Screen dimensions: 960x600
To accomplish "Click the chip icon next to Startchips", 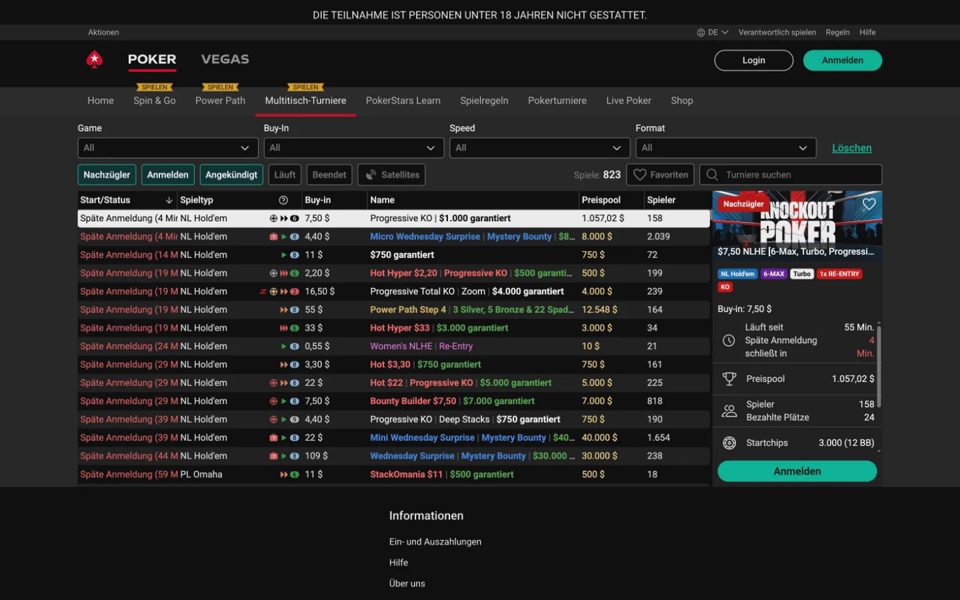I will point(729,443).
